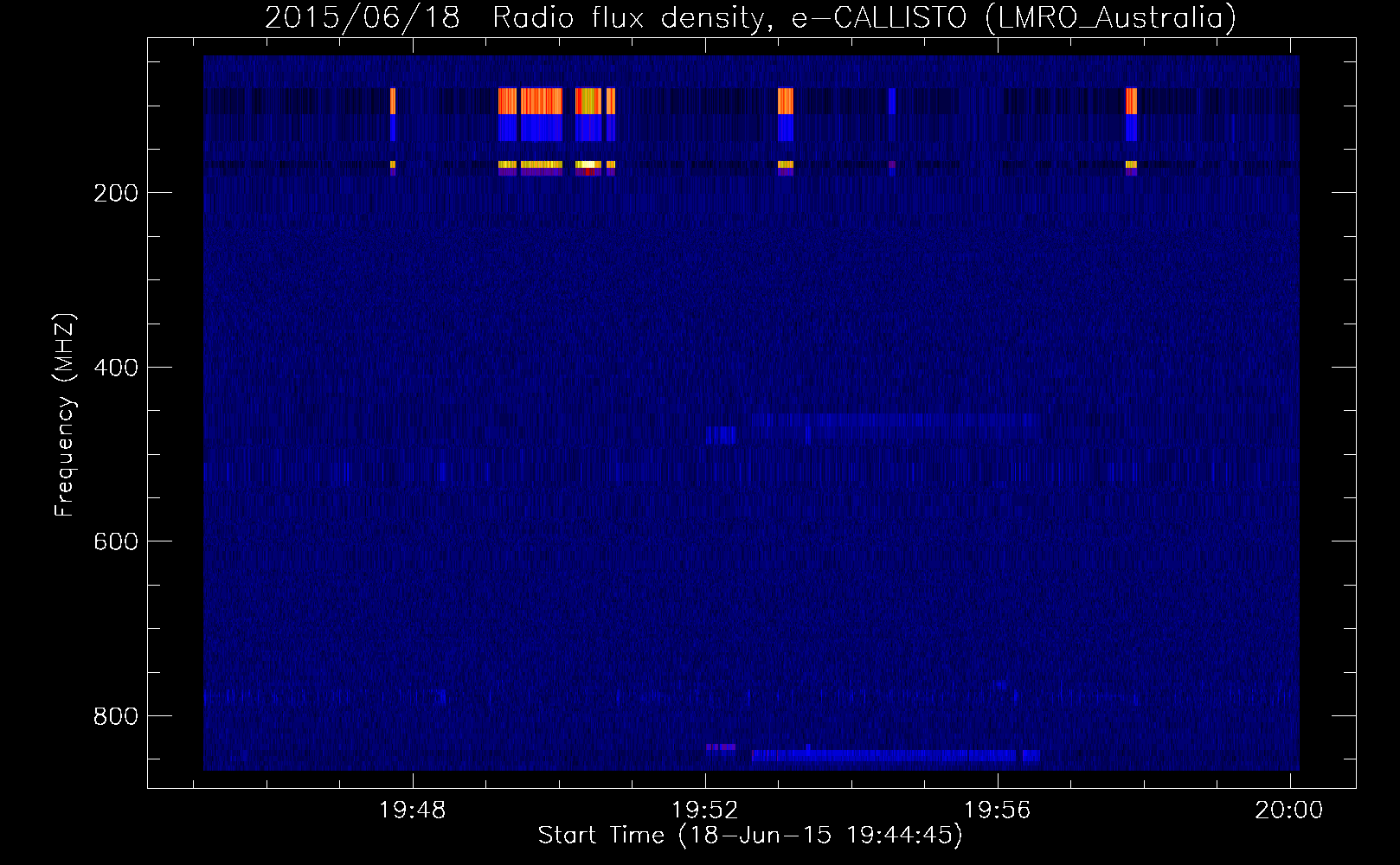1400x865 pixels.
Task: Click the "19:52" time tick label
Action: click(x=704, y=810)
